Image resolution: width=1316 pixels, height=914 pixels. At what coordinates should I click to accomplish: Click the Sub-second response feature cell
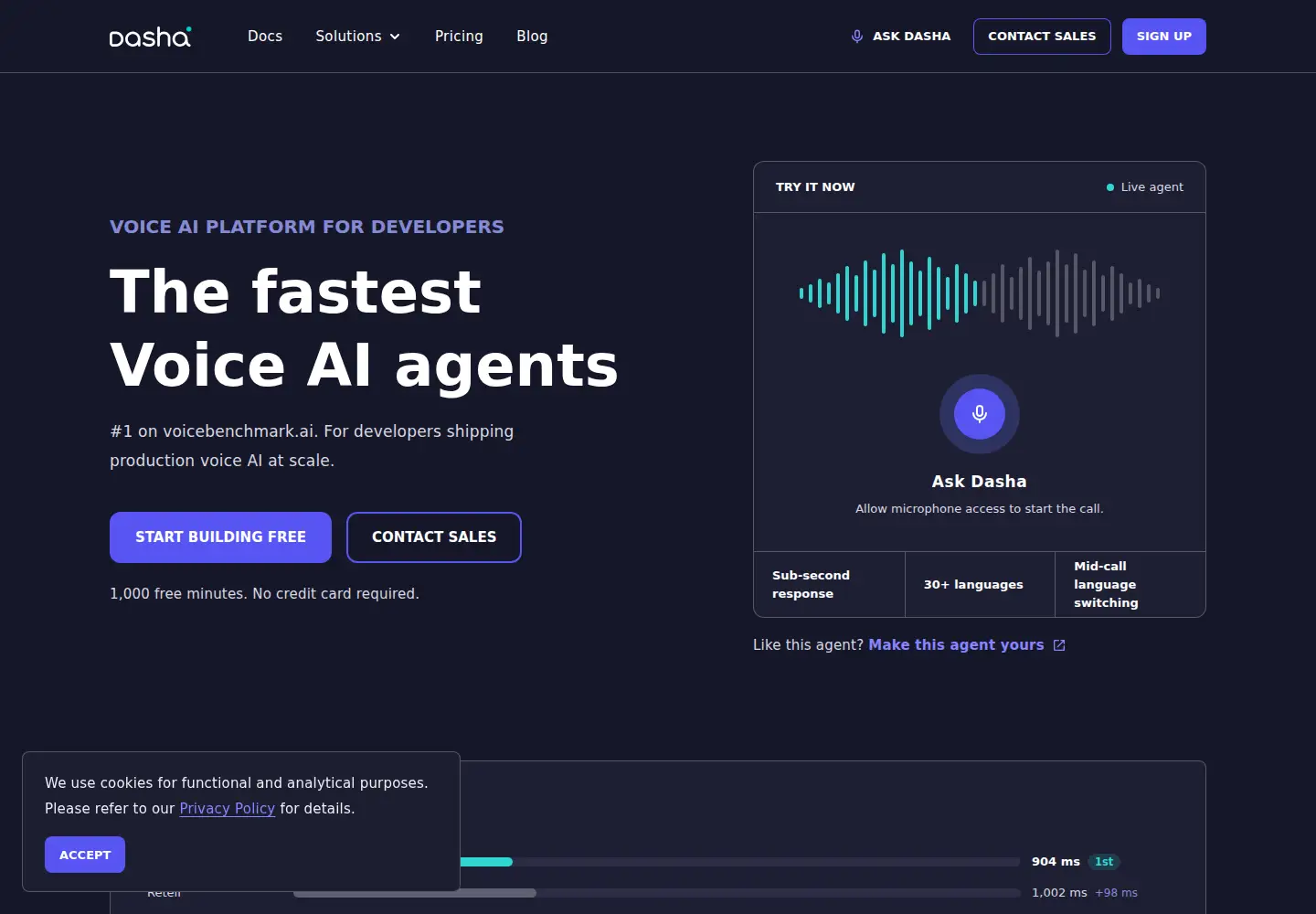(829, 585)
